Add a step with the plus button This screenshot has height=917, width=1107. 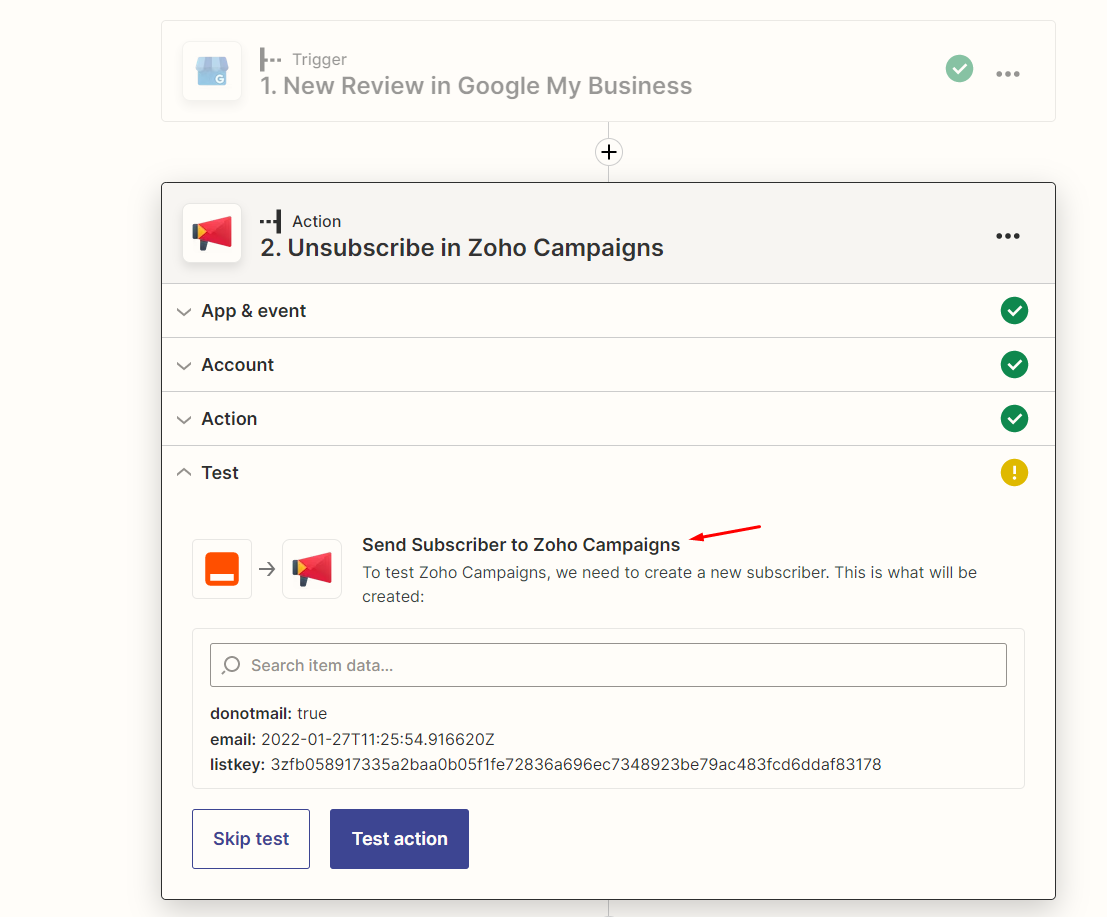coord(609,152)
